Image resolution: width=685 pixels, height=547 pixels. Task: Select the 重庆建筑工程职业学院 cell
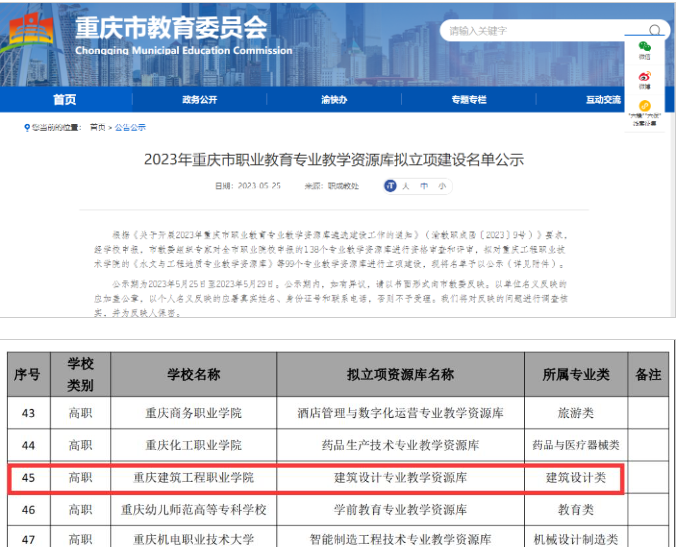click(194, 478)
